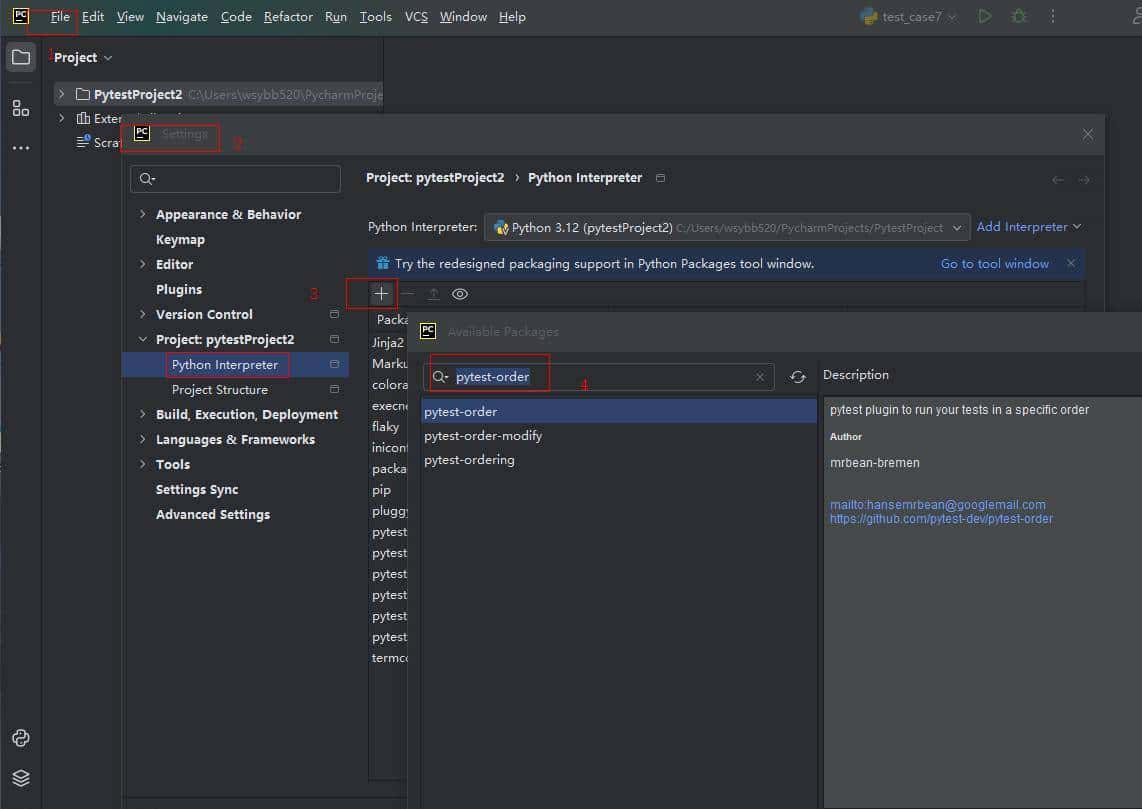Clear the pytest-order search text

point(760,377)
